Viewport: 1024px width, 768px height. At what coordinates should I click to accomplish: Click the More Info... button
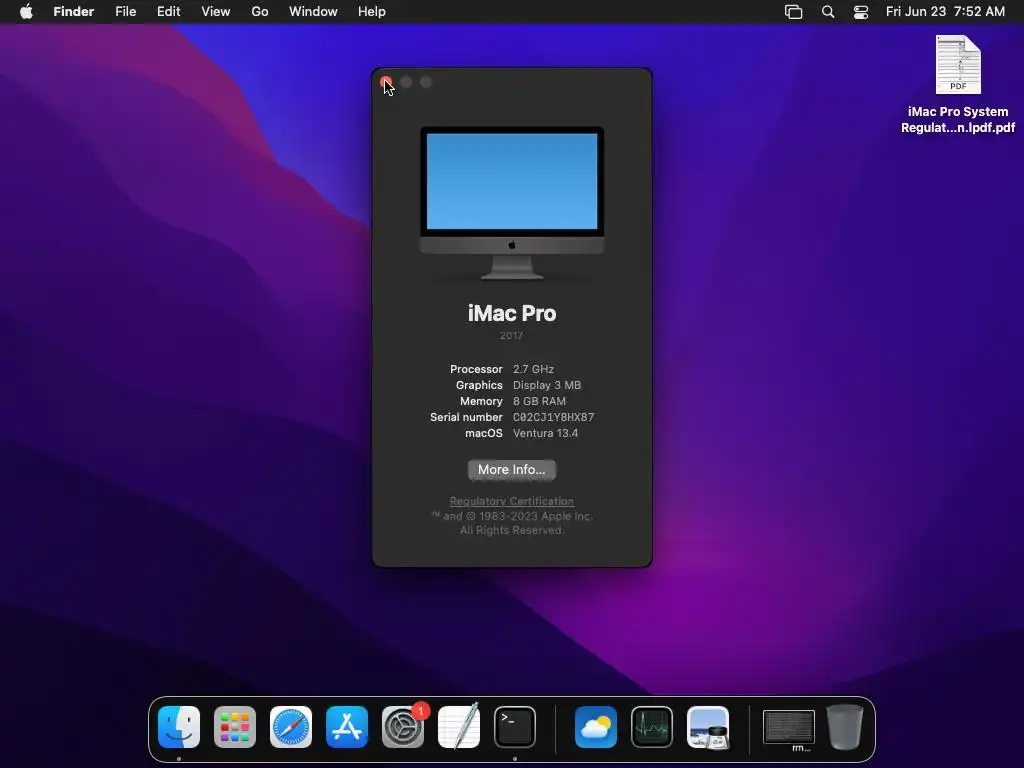511,470
